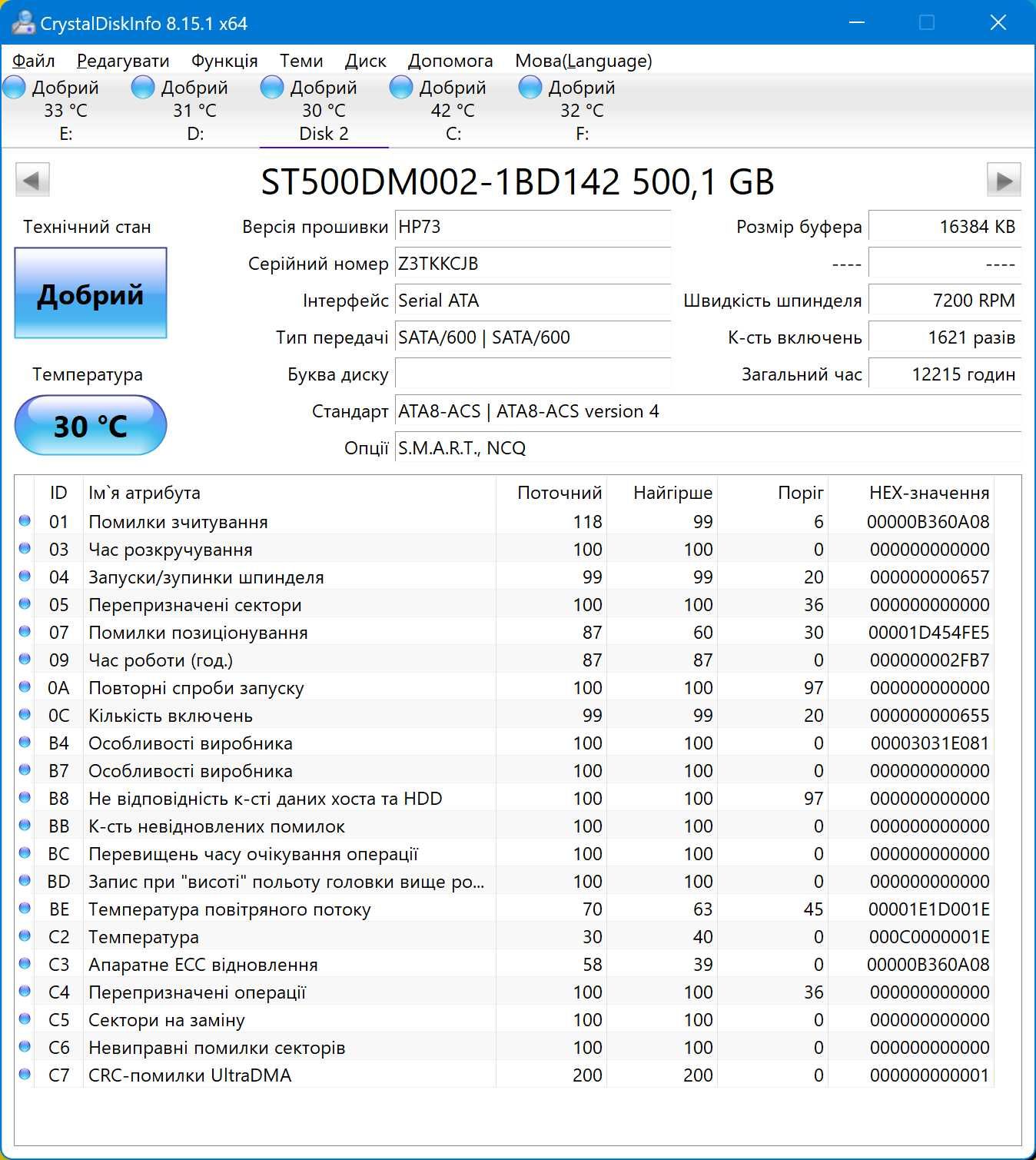Open the Файл menu
1036x1160 pixels.
[34, 61]
